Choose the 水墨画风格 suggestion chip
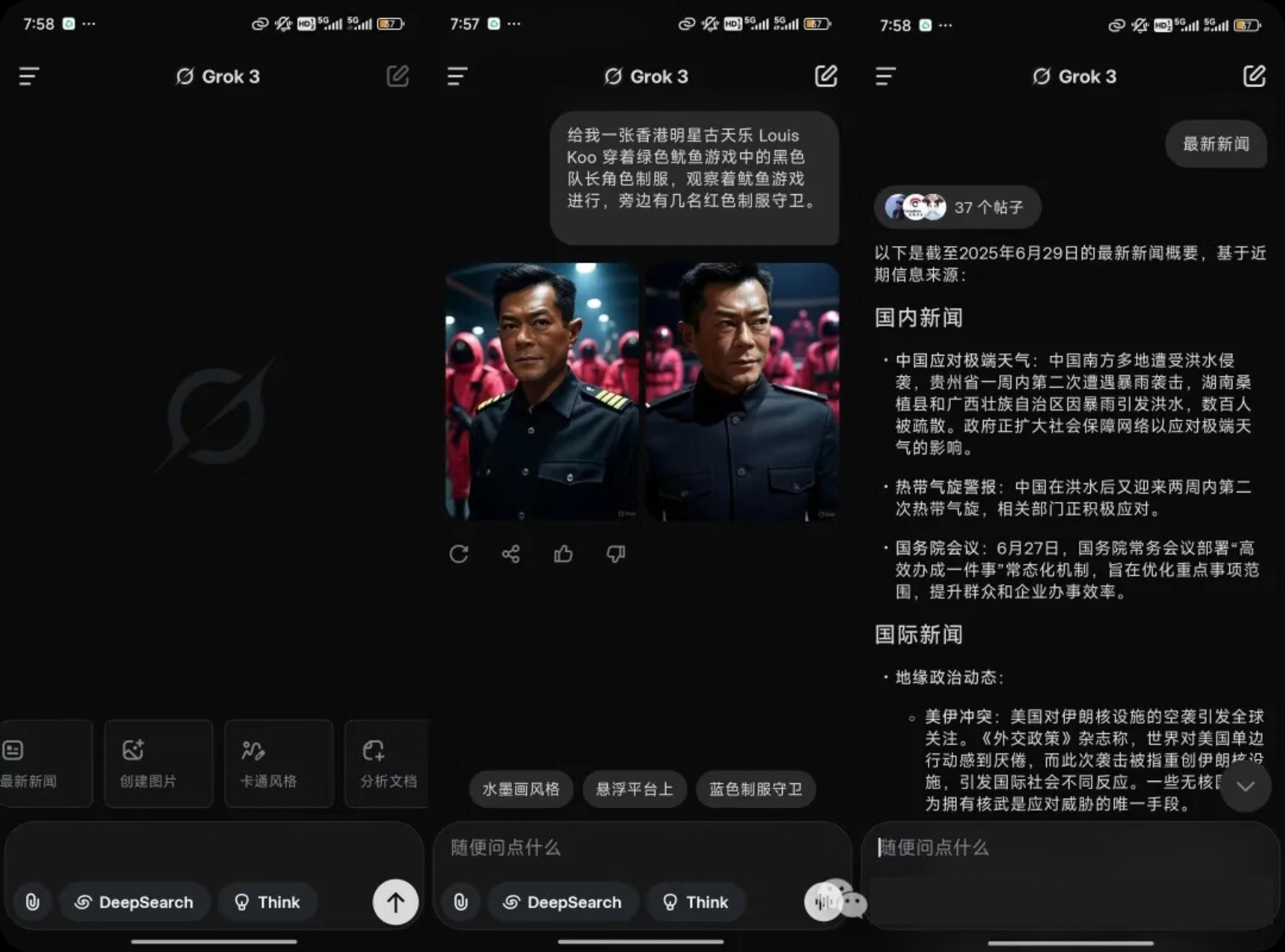Image resolution: width=1285 pixels, height=952 pixels. [521, 789]
